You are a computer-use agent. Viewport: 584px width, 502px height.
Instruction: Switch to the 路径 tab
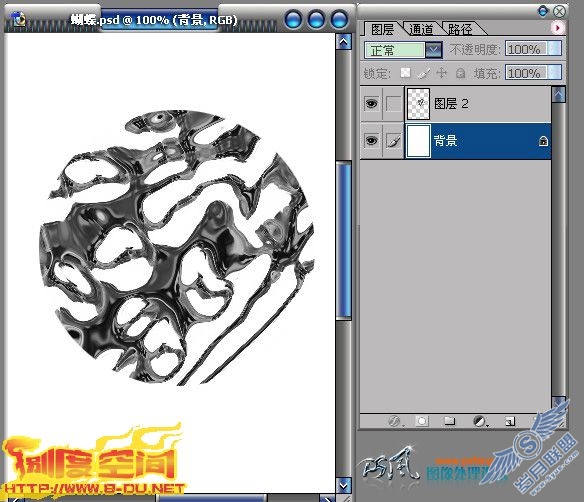tap(460, 29)
